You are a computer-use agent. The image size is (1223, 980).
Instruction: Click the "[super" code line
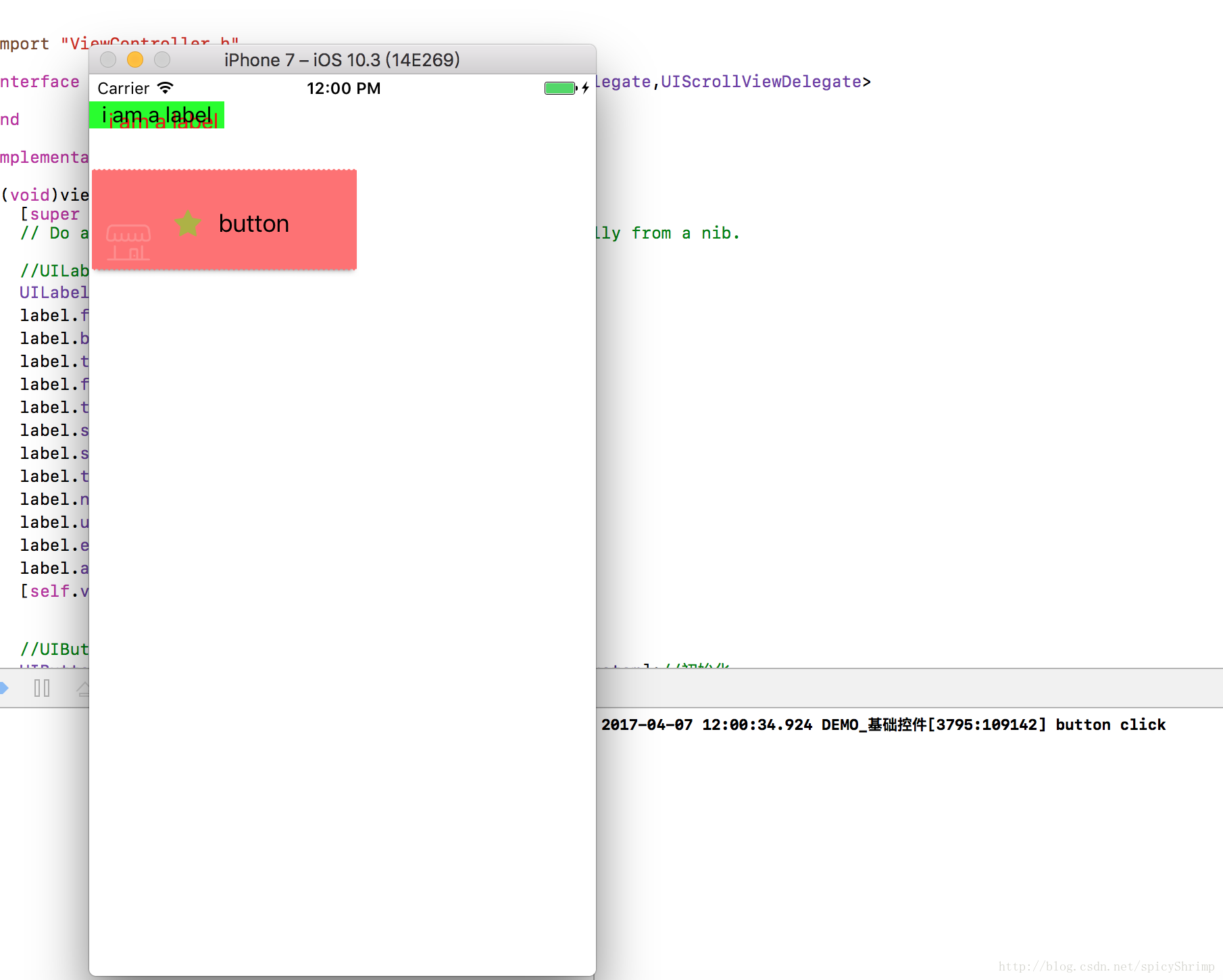click(x=50, y=214)
